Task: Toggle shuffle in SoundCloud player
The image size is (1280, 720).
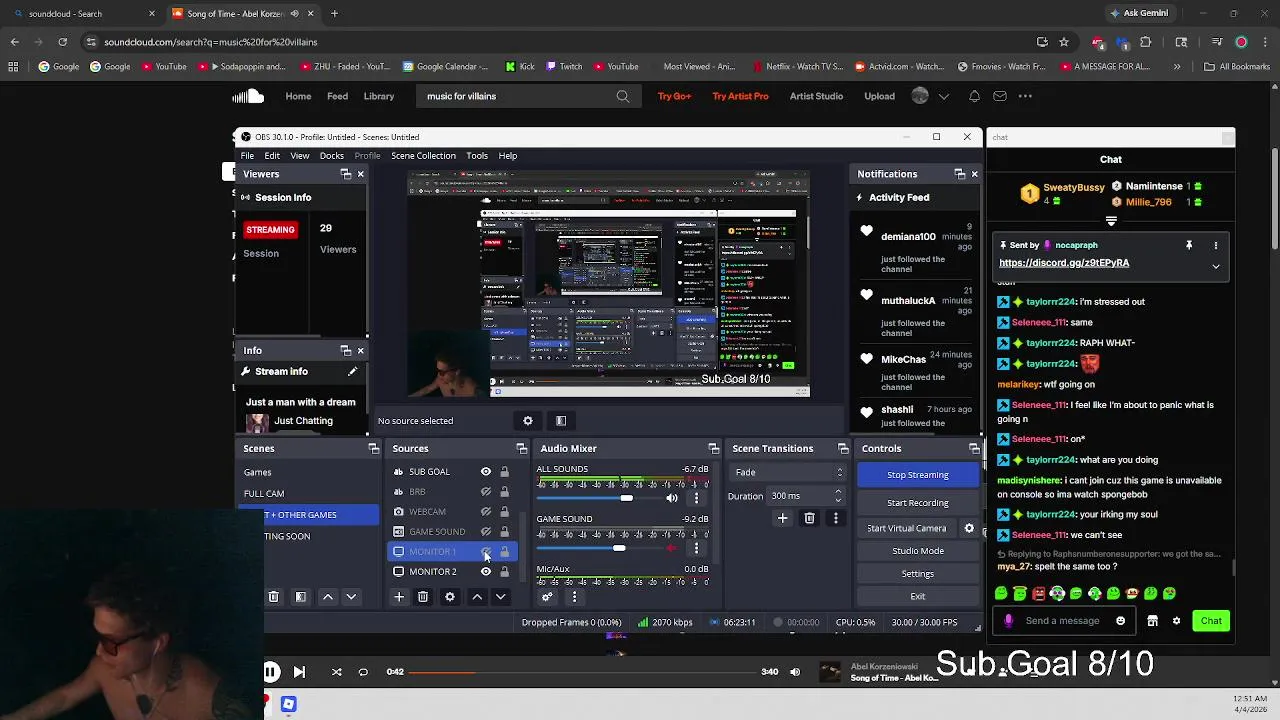Action: click(337, 672)
